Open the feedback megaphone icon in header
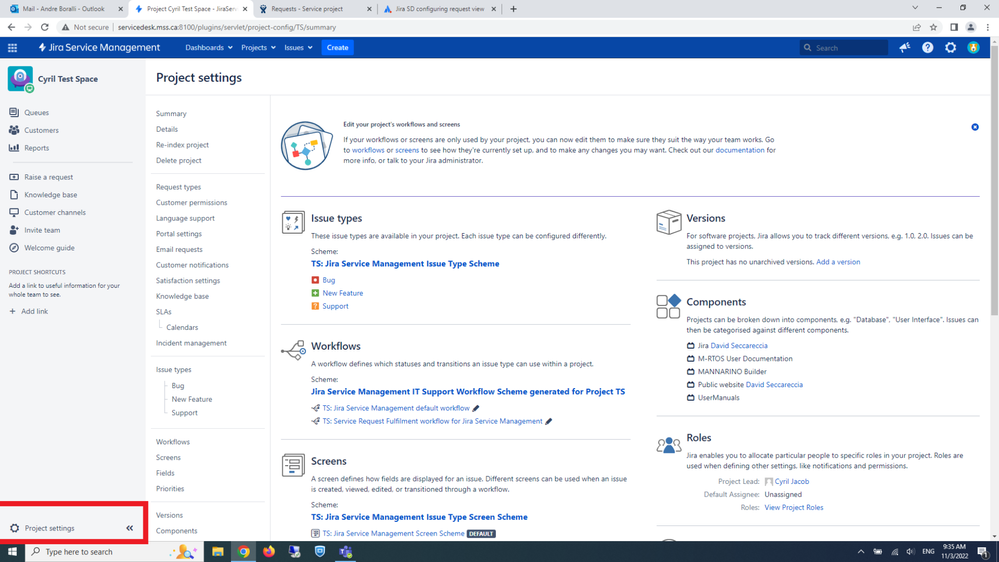Image resolution: width=999 pixels, height=562 pixels. click(x=905, y=48)
